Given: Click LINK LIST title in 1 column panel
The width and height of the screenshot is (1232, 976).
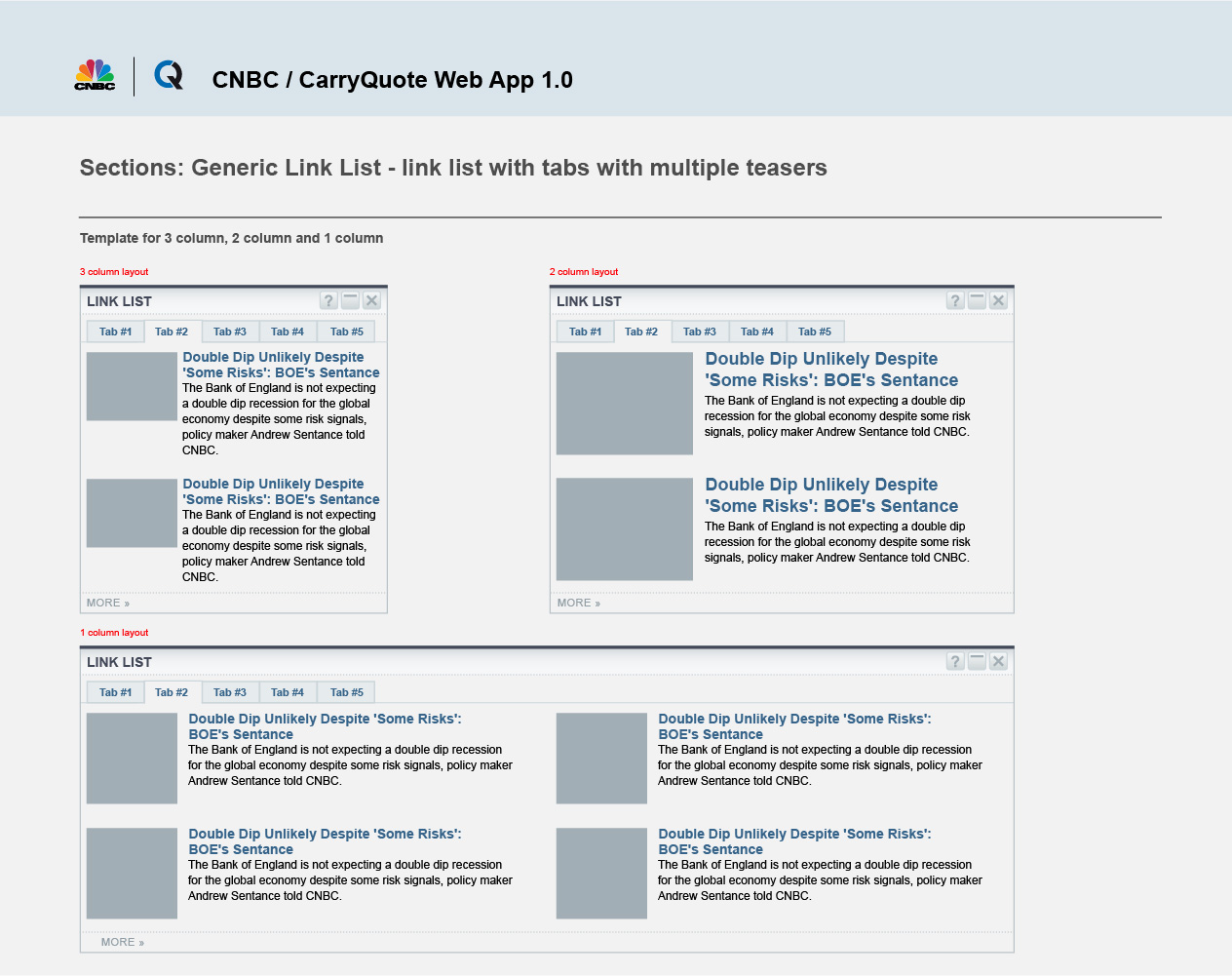Looking at the screenshot, I should tap(119, 662).
